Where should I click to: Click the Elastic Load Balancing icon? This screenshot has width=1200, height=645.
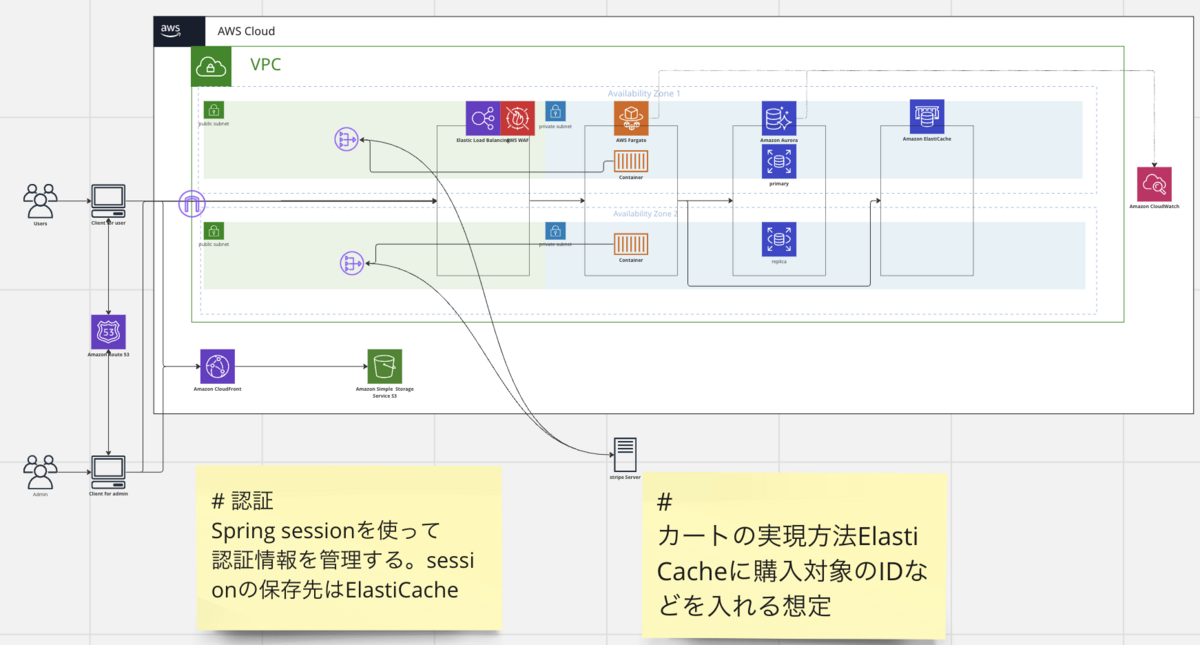point(483,119)
